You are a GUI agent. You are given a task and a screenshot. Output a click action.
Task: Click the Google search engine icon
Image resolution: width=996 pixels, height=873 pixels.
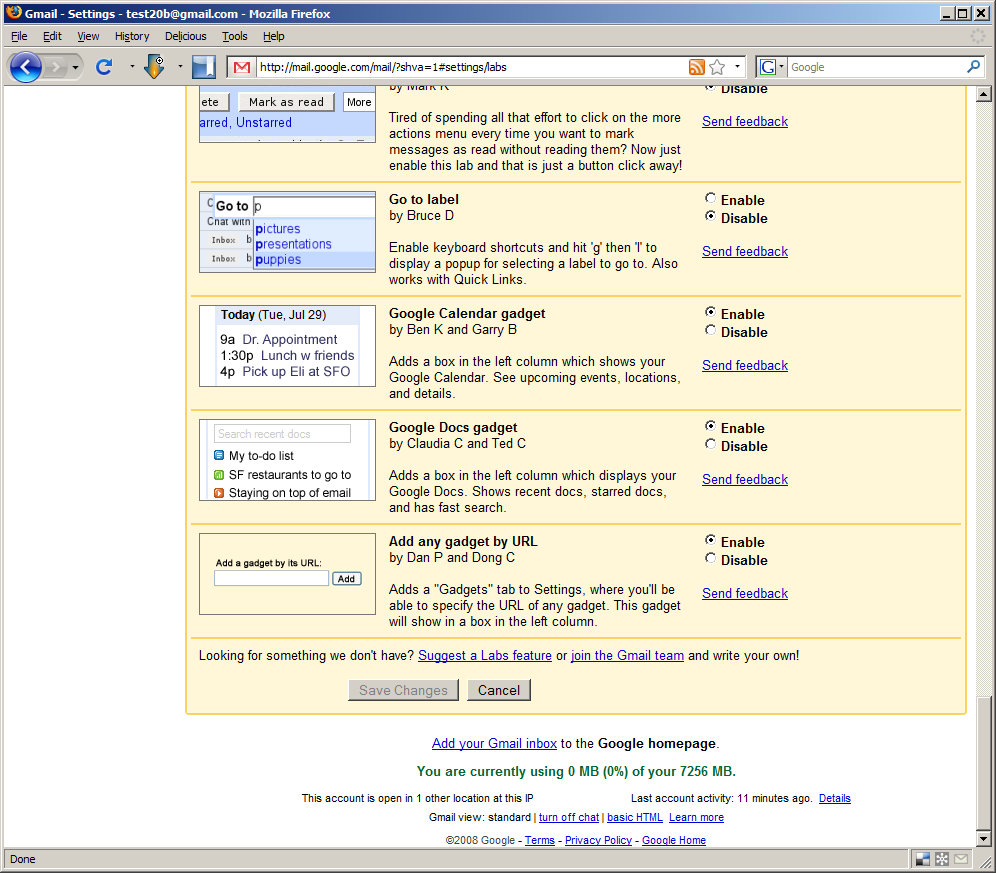coord(768,67)
